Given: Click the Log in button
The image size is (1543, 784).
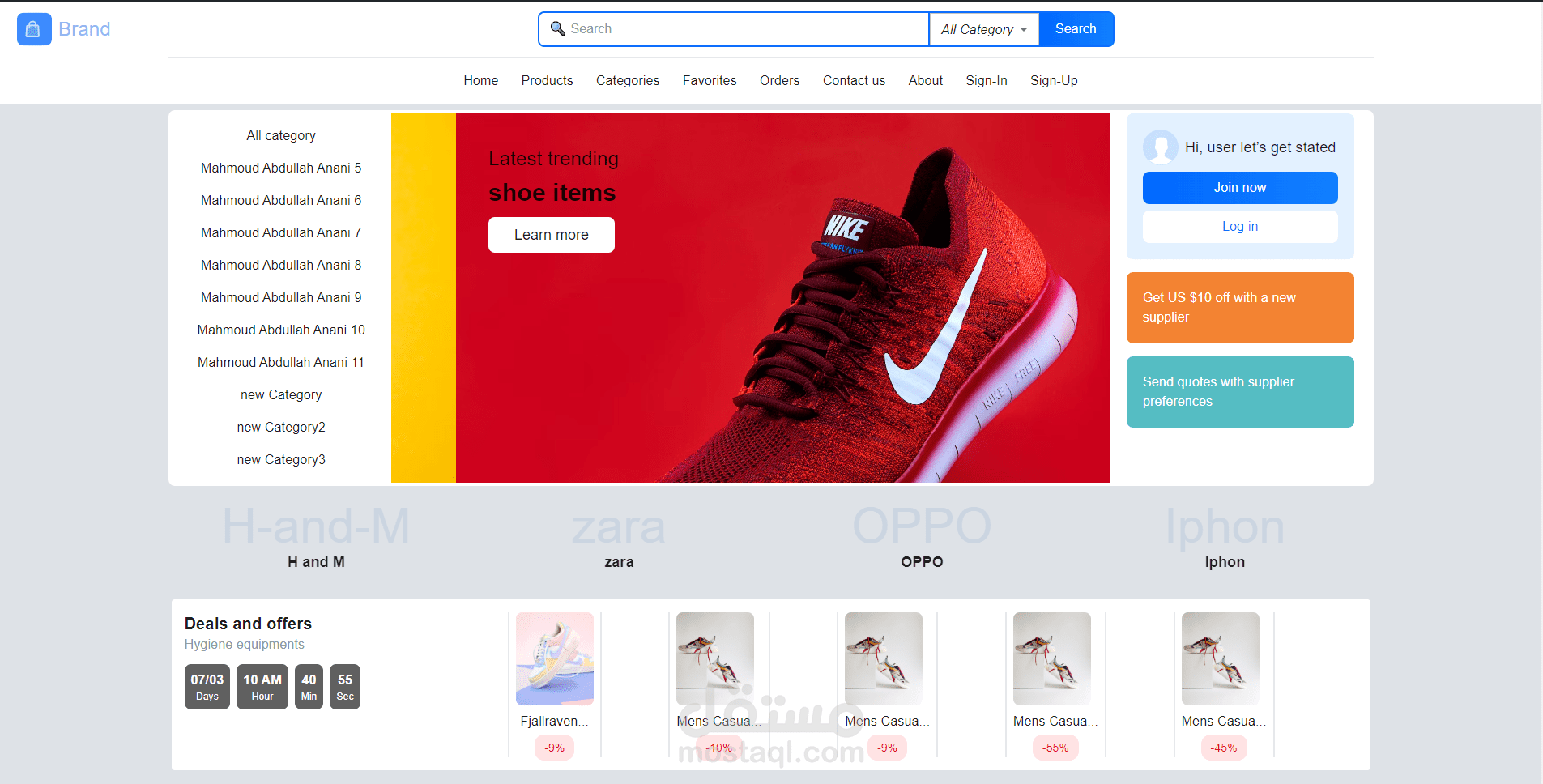Looking at the screenshot, I should tap(1240, 227).
